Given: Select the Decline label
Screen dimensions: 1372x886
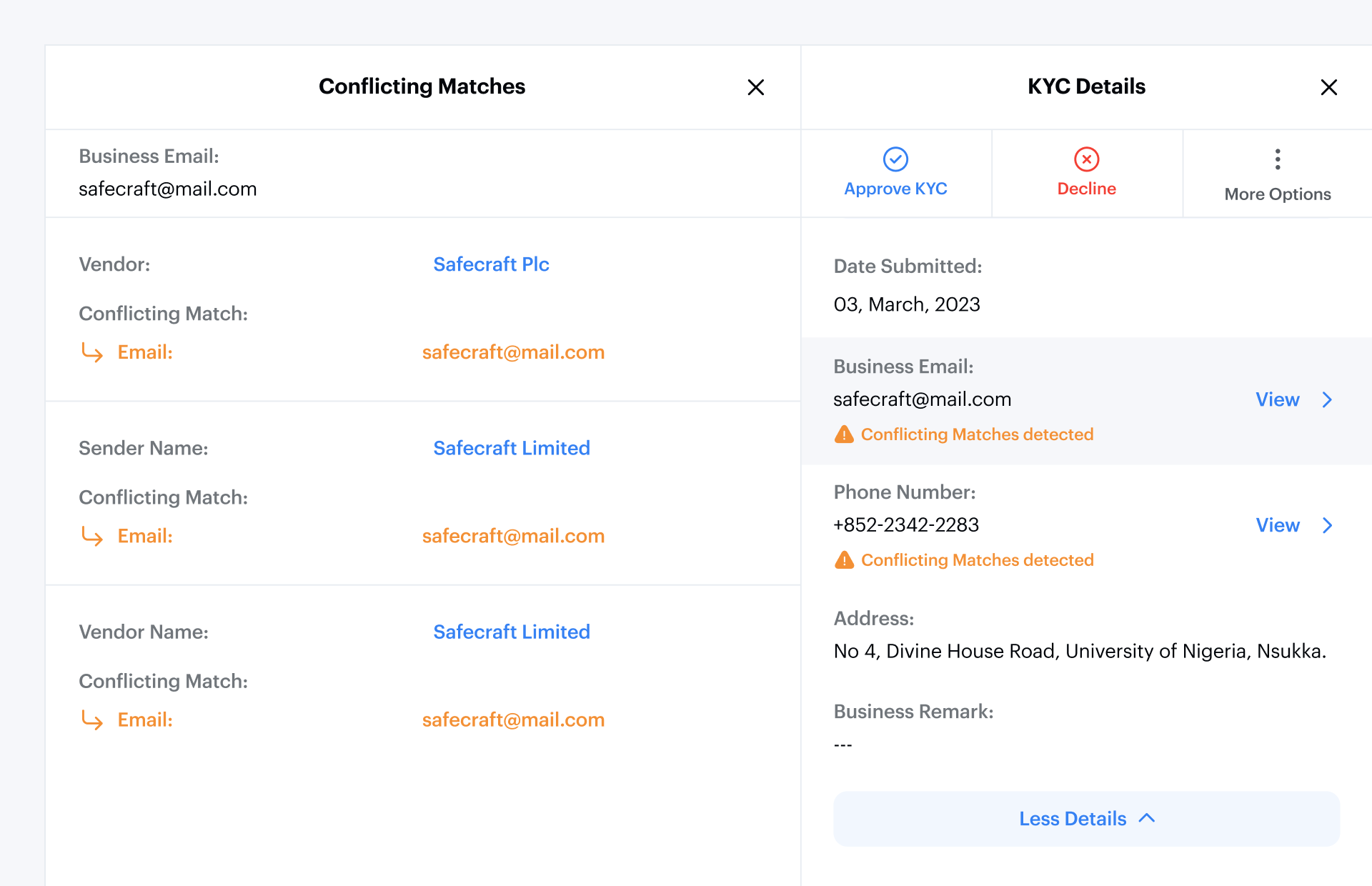Looking at the screenshot, I should 1086,189.
